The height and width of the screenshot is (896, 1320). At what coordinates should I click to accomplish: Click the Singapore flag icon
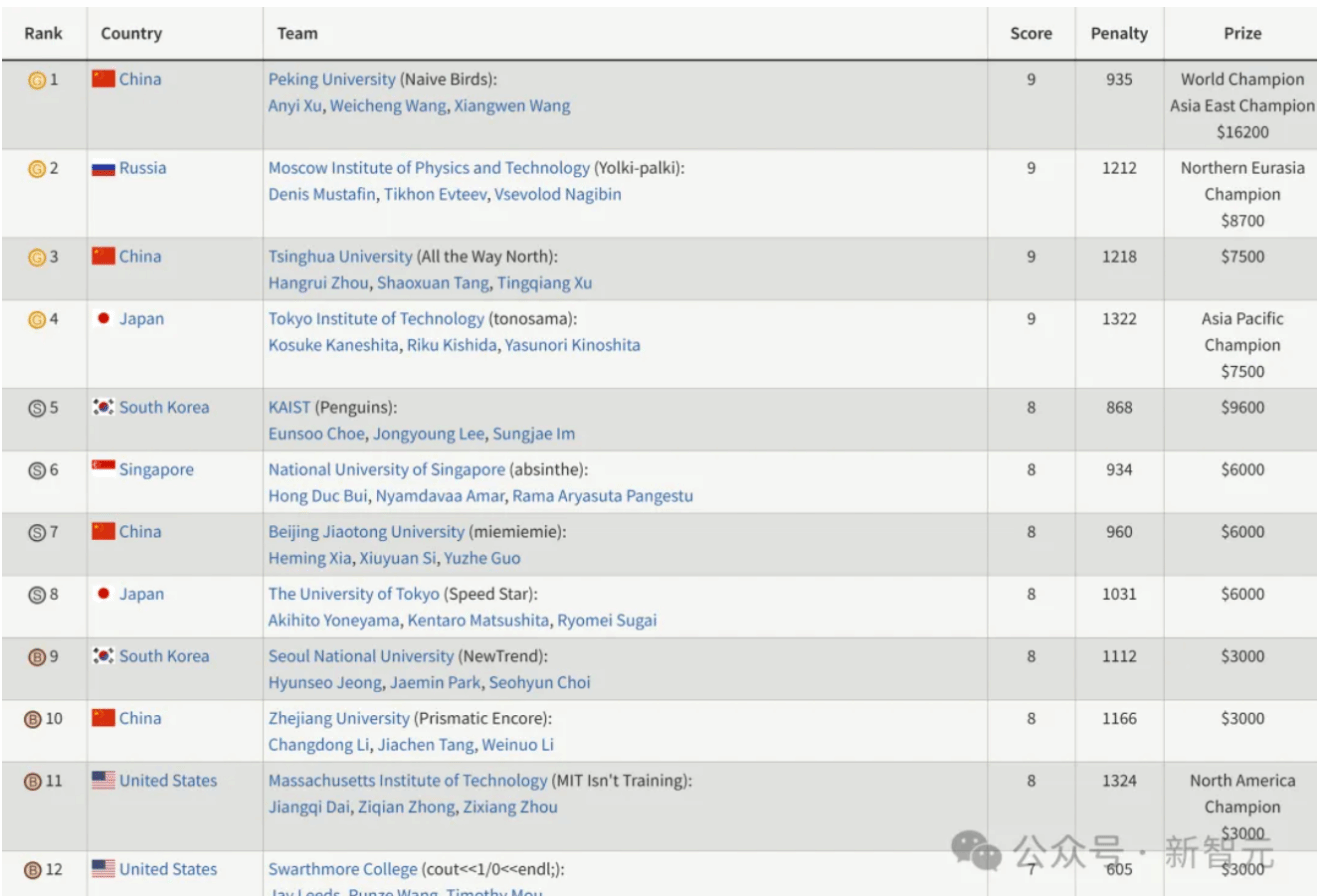pyautogui.click(x=103, y=469)
